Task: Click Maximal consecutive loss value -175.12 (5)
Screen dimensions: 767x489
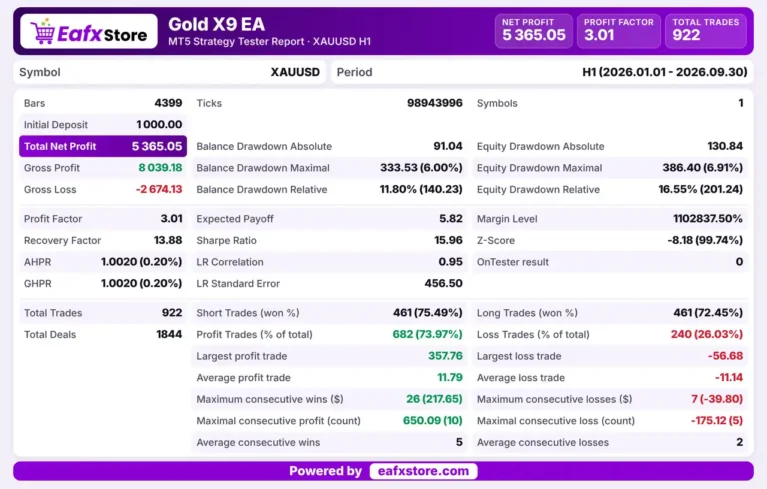Action: (x=717, y=421)
